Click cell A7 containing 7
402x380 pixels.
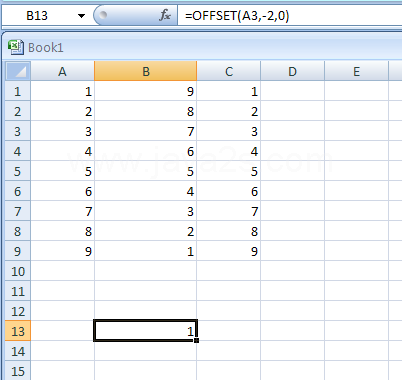coord(63,211)
